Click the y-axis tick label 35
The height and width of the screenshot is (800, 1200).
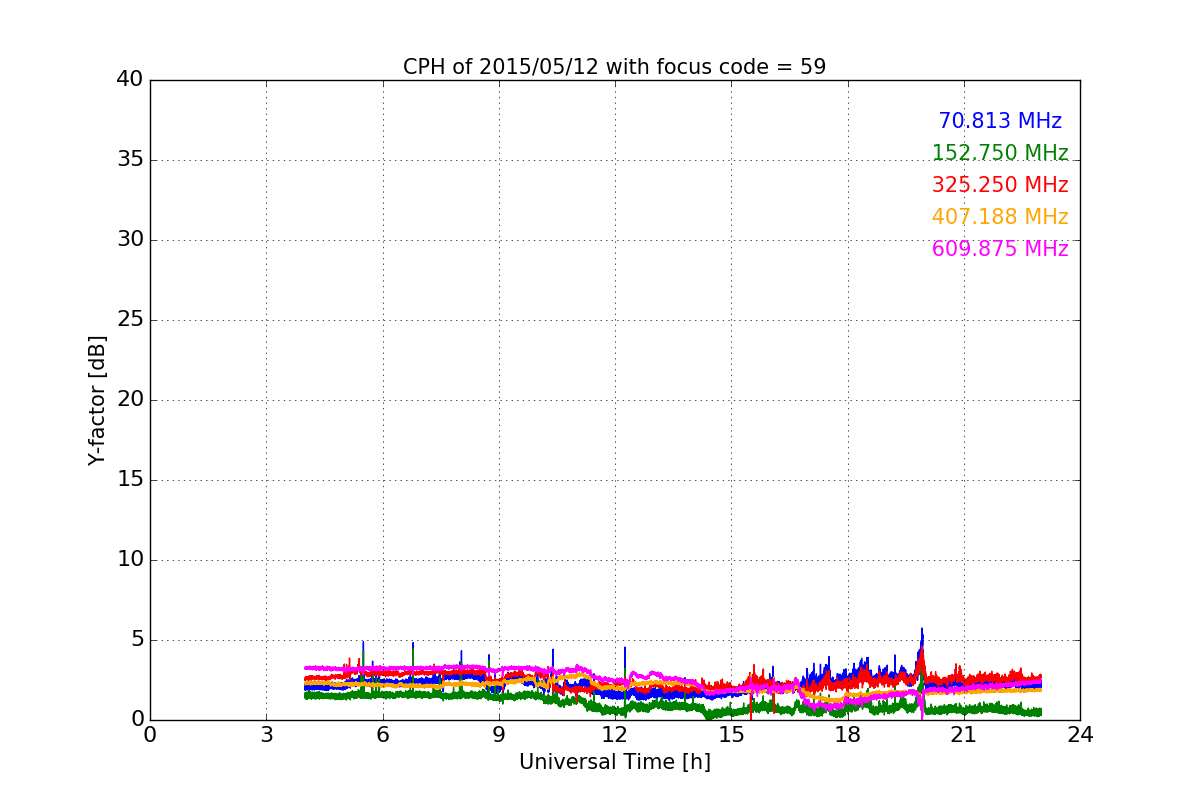130,159
